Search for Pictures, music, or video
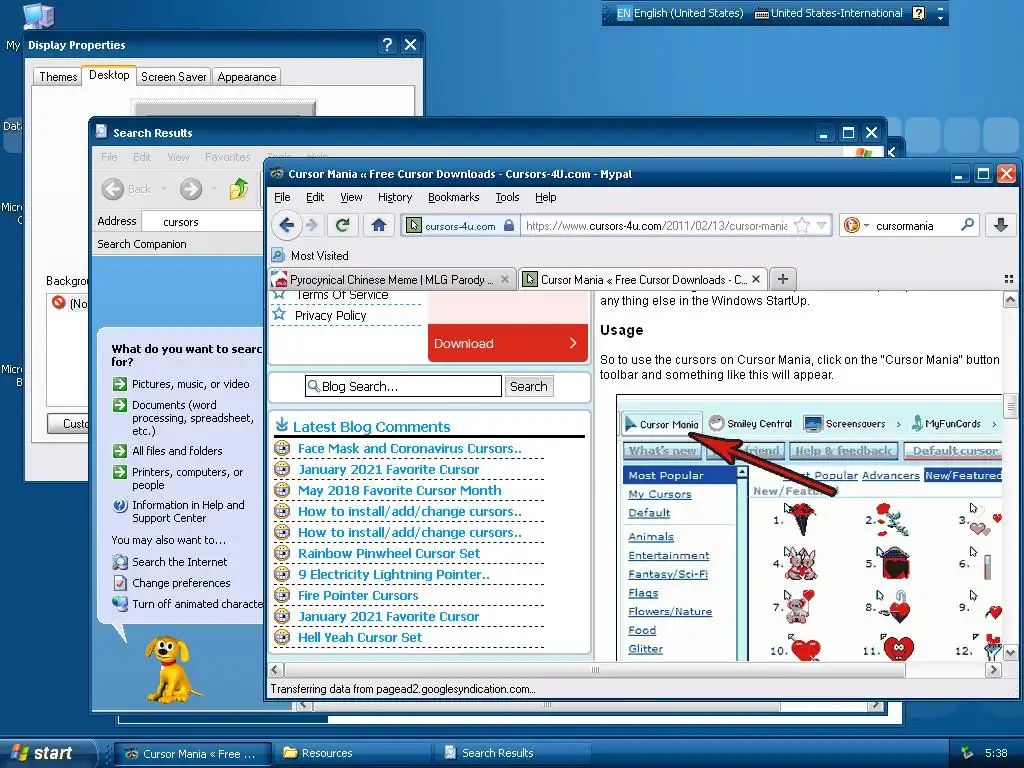The height and width of the screenshot is (768, 1024). point(191,384)
